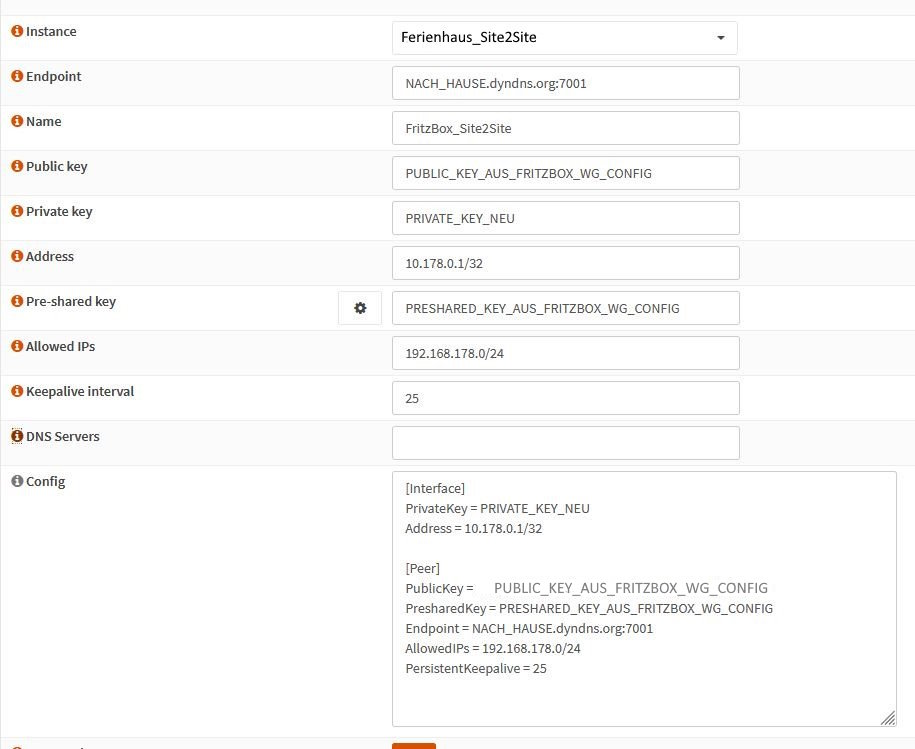Click the Address field with 10.178.0.1/32
This screenshot has width=915, height=749.
pos(565,264)
